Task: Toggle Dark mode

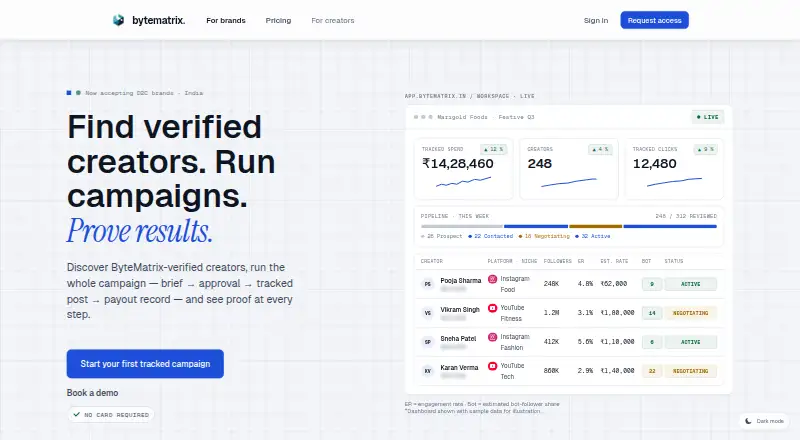Action: (764, 421)
